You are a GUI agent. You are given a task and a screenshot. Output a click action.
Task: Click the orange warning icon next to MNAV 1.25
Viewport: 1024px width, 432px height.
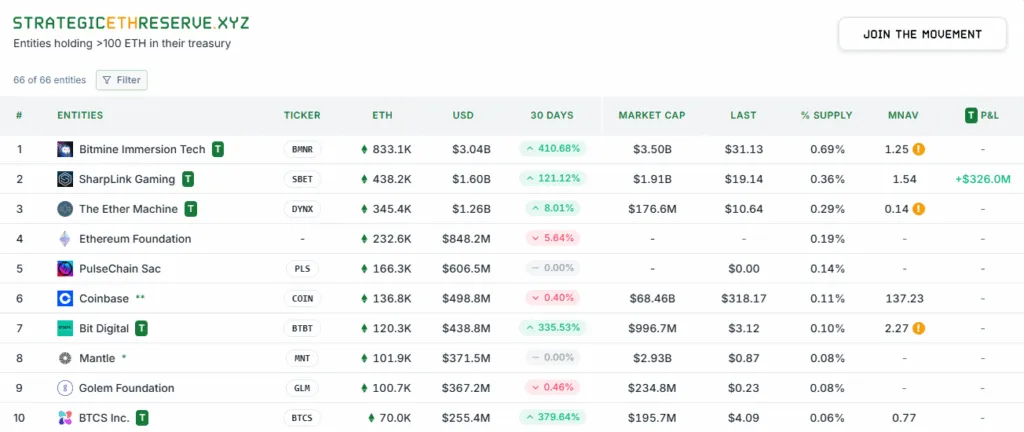[x=919, y=149]
